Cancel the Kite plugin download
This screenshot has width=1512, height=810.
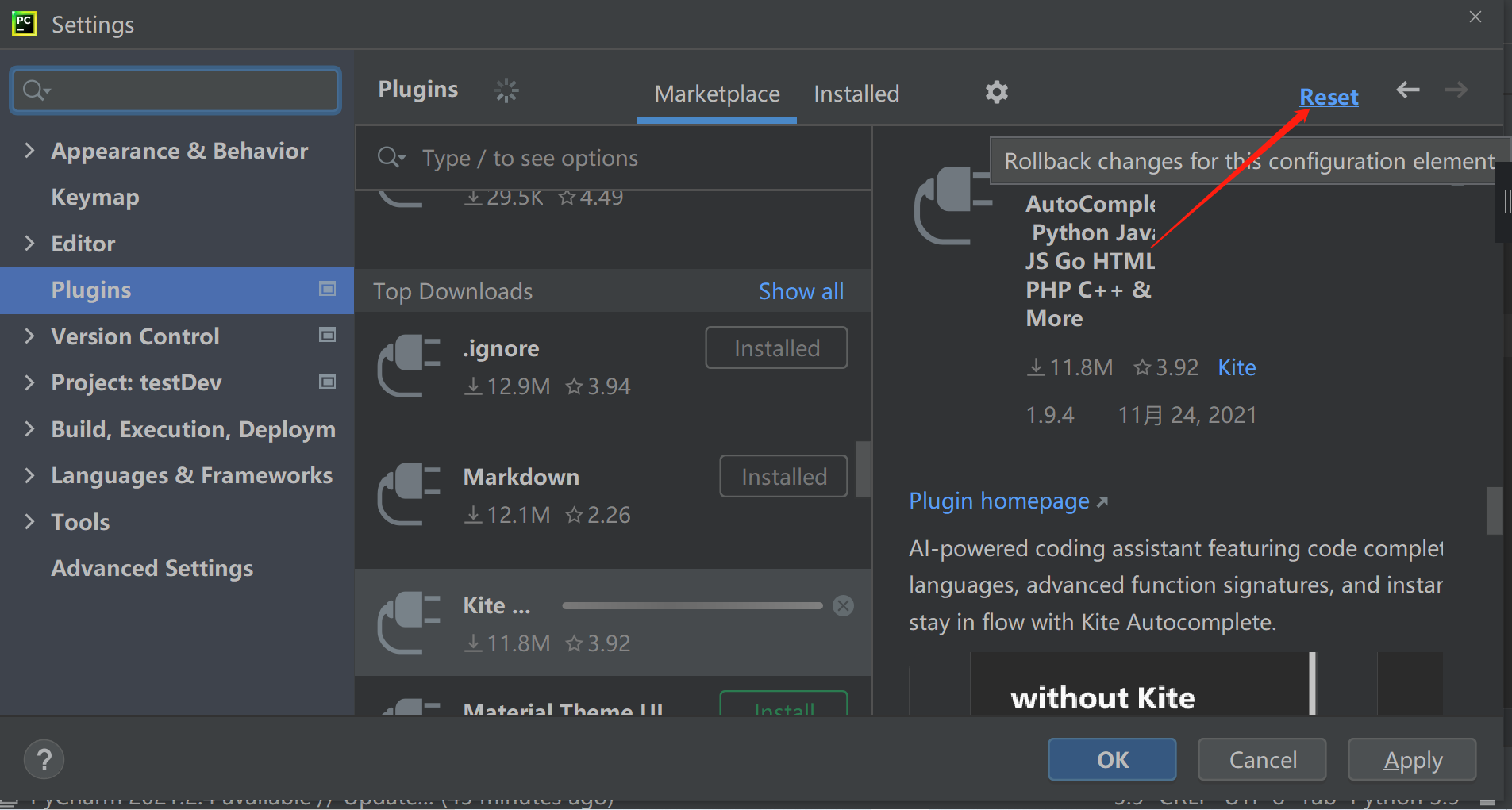point(843,606)
